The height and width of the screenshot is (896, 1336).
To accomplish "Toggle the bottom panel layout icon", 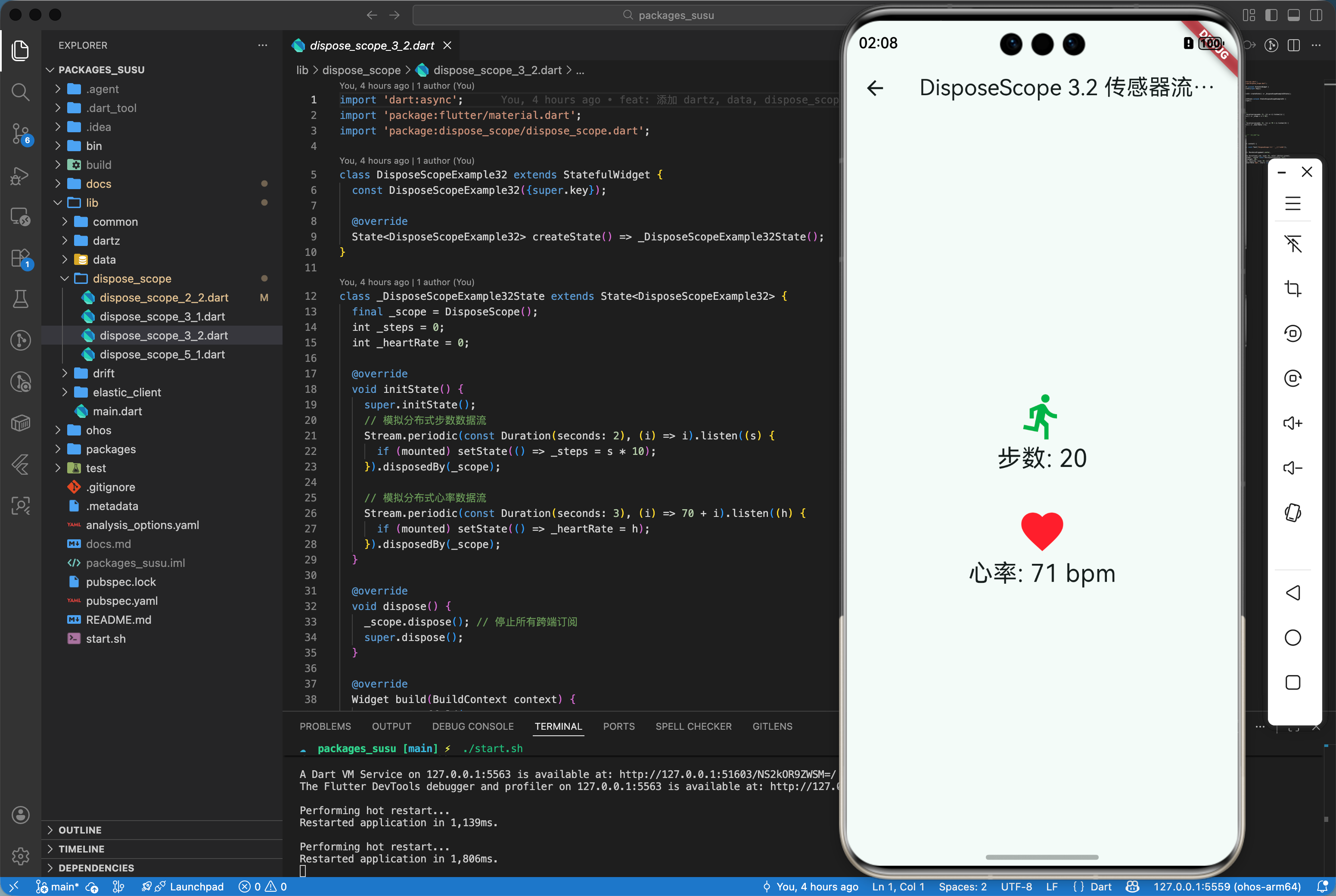I will pos(1294,16).
